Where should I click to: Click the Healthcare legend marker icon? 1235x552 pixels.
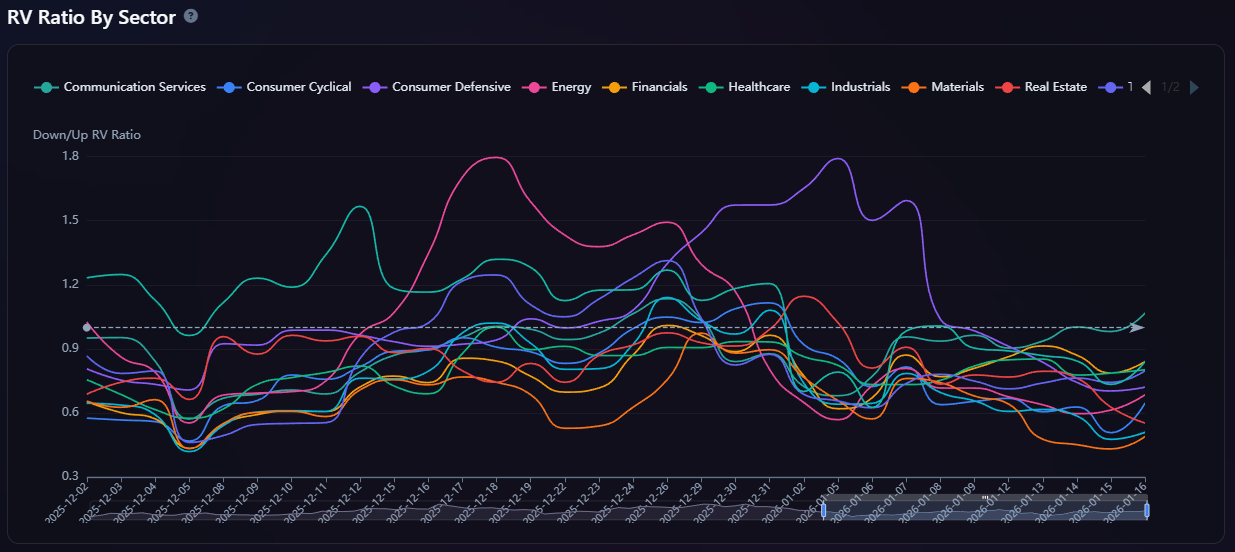pos(711,87)
